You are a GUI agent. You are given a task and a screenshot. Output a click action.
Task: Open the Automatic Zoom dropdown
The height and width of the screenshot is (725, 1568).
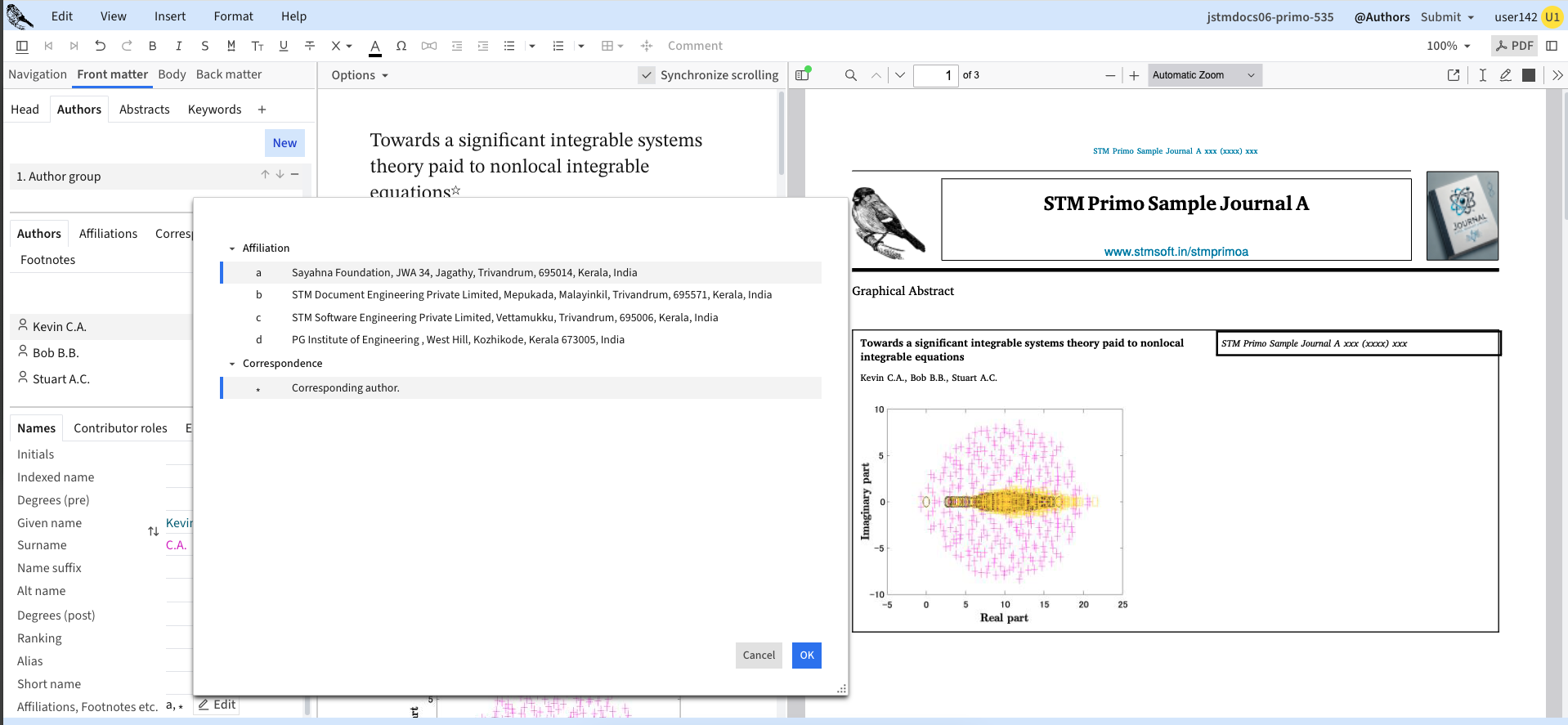pyautogui.click(x=1203, y=75)
